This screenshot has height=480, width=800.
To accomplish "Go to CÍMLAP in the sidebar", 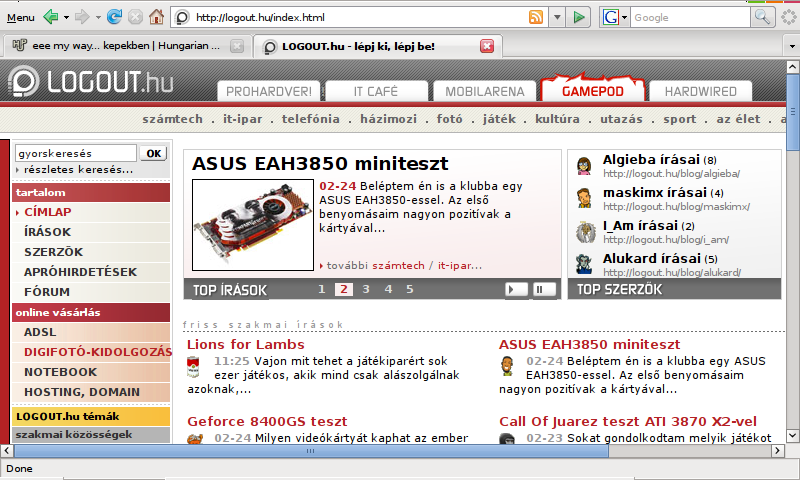I will (x=47, y=212).
